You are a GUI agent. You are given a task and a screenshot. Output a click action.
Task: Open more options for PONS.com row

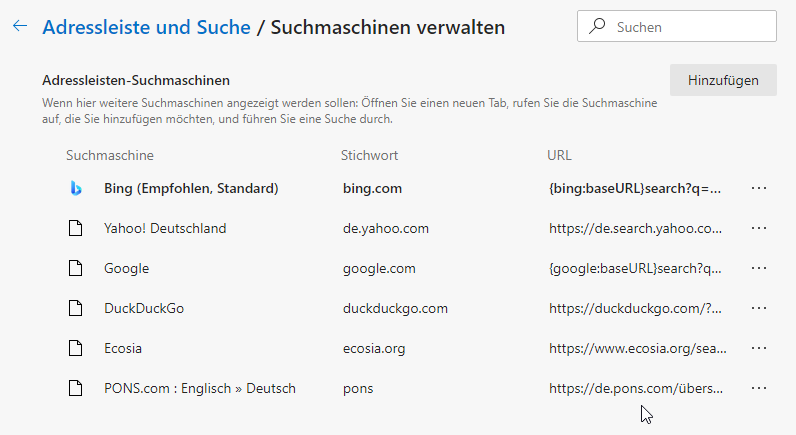[x=759, y=388]
